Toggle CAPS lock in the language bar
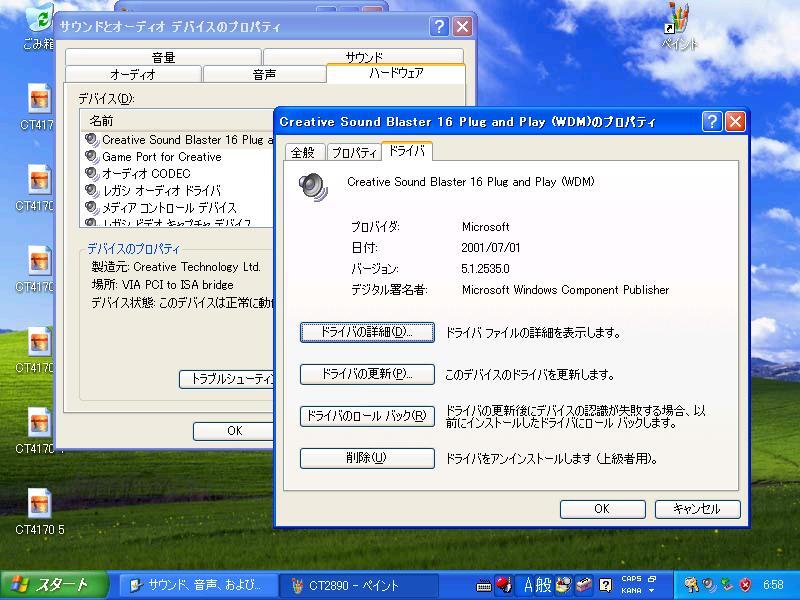 click(631, 579)
